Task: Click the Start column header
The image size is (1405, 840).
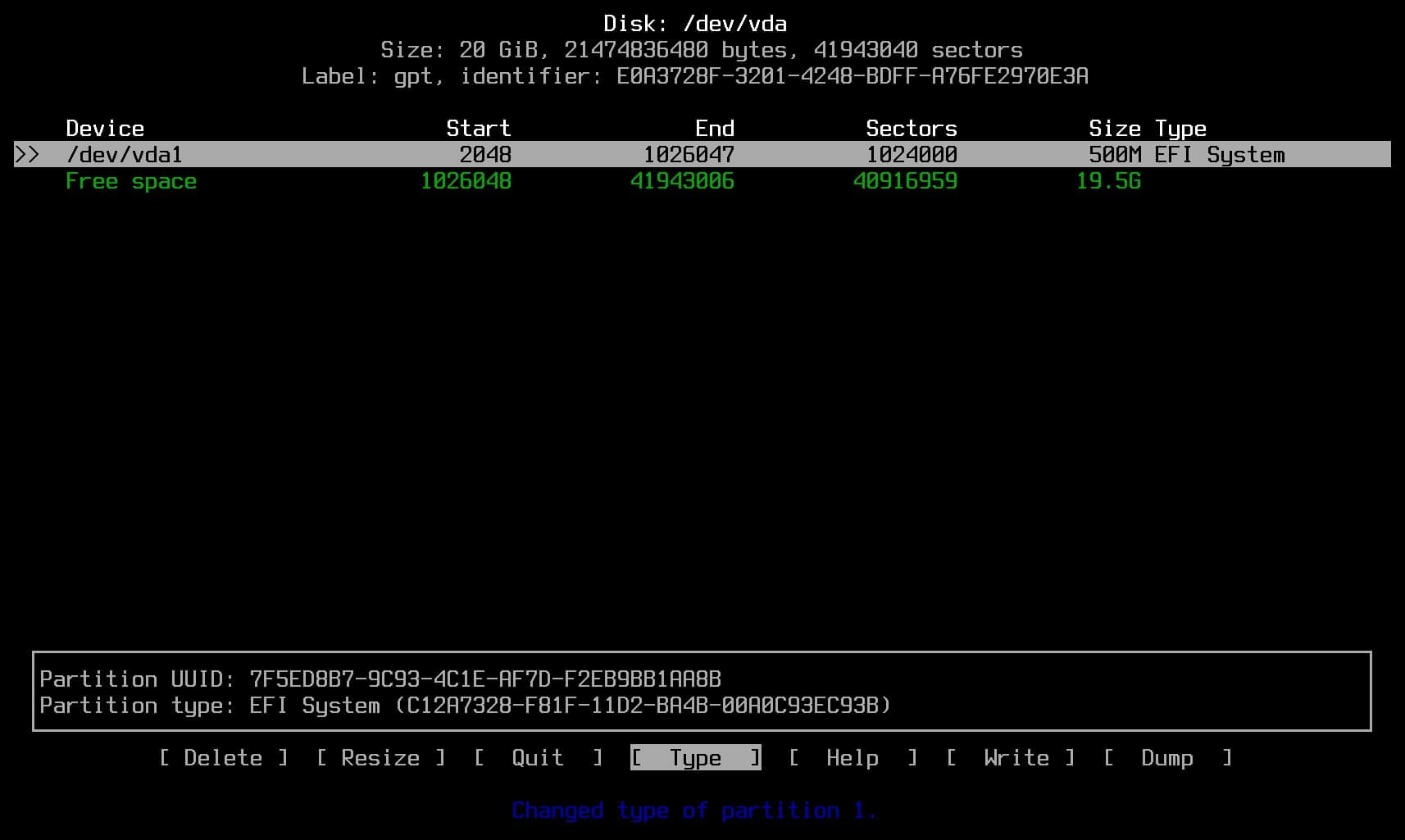Action: point(479,128)
